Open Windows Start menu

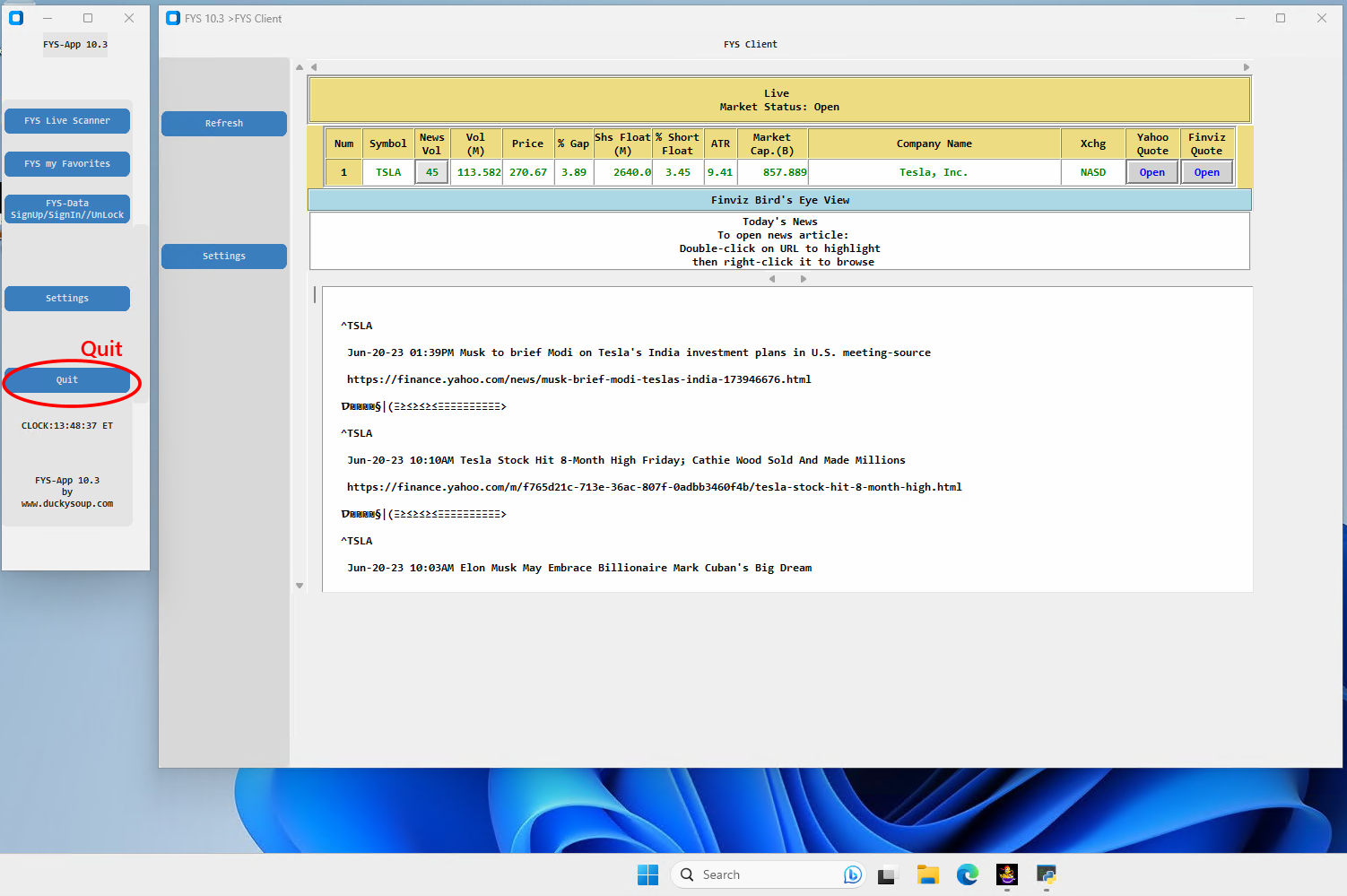tap(647, 874)
